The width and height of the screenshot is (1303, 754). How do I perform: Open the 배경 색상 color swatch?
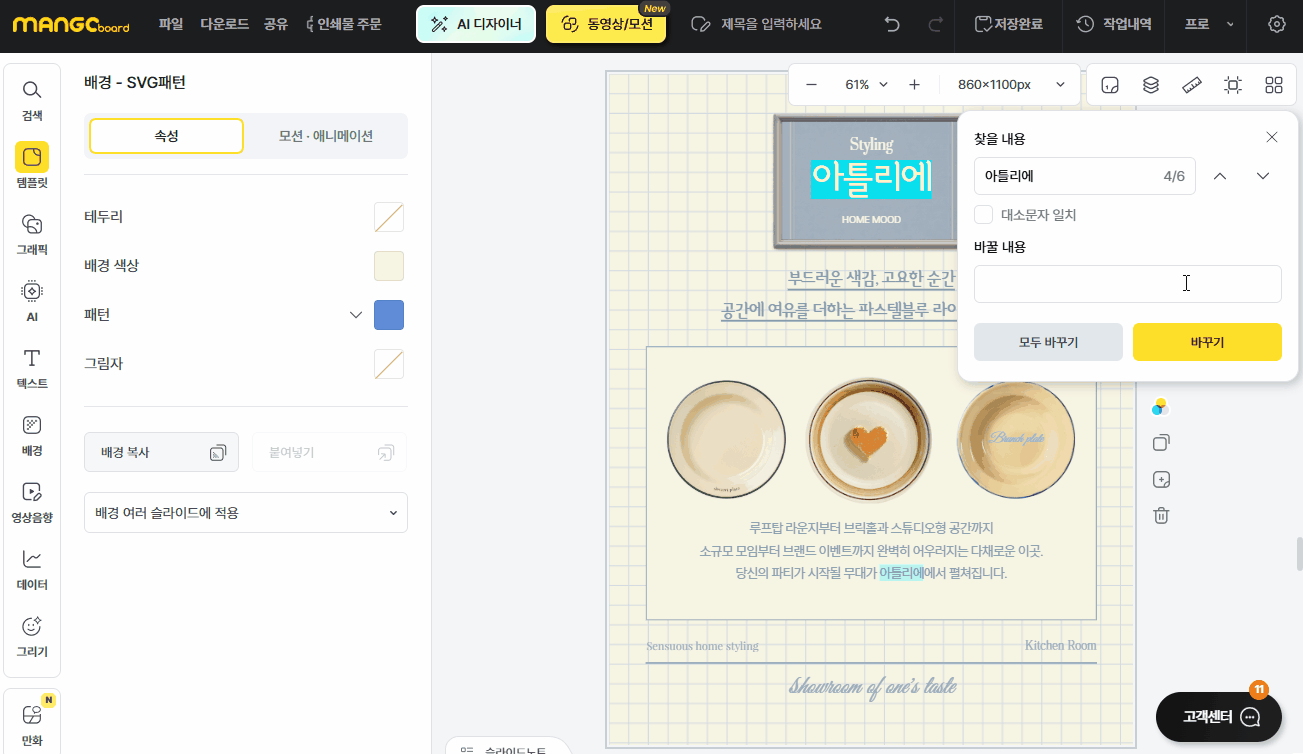coord(389,266)
